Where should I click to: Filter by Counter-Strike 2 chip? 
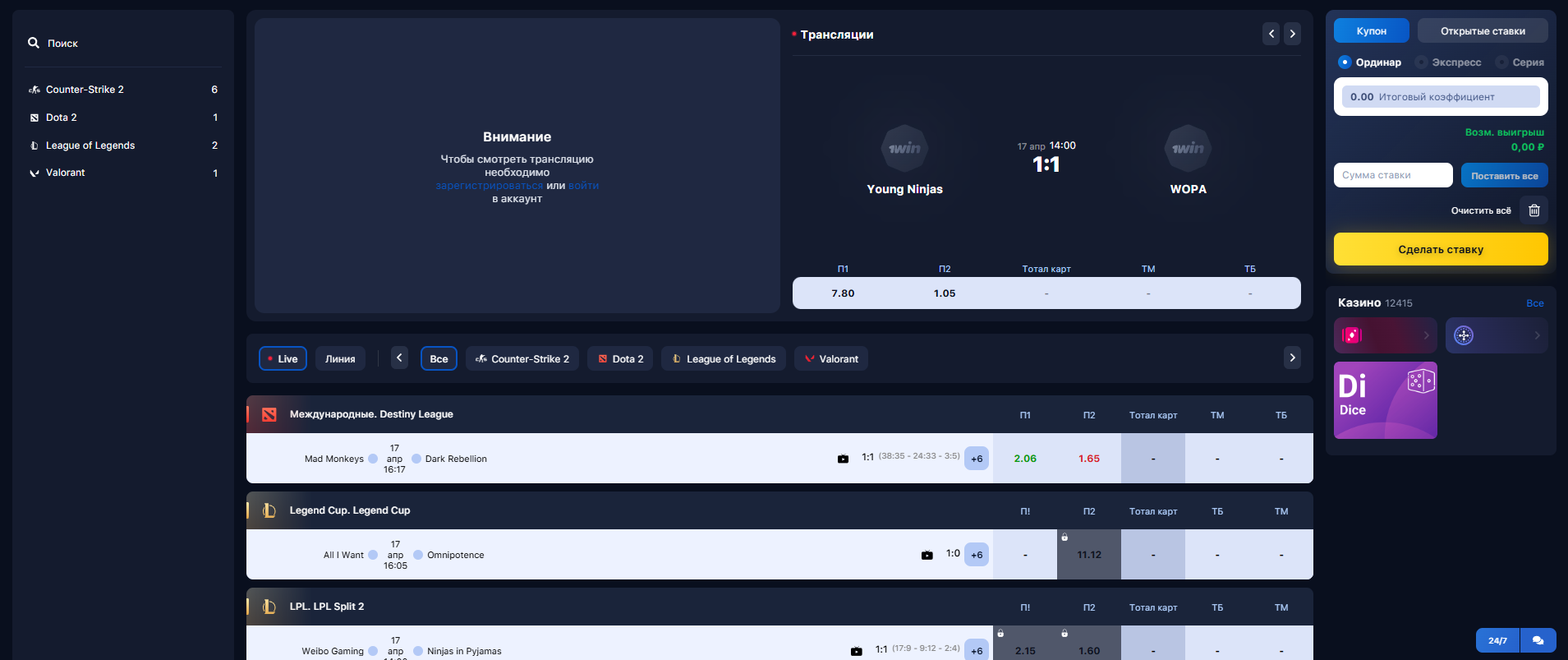tap(522, 359)
